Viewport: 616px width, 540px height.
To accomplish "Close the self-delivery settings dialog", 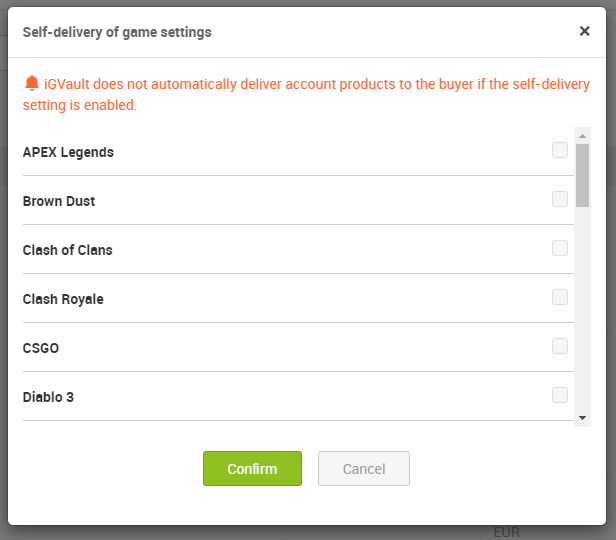I will (x=585, y=31).
